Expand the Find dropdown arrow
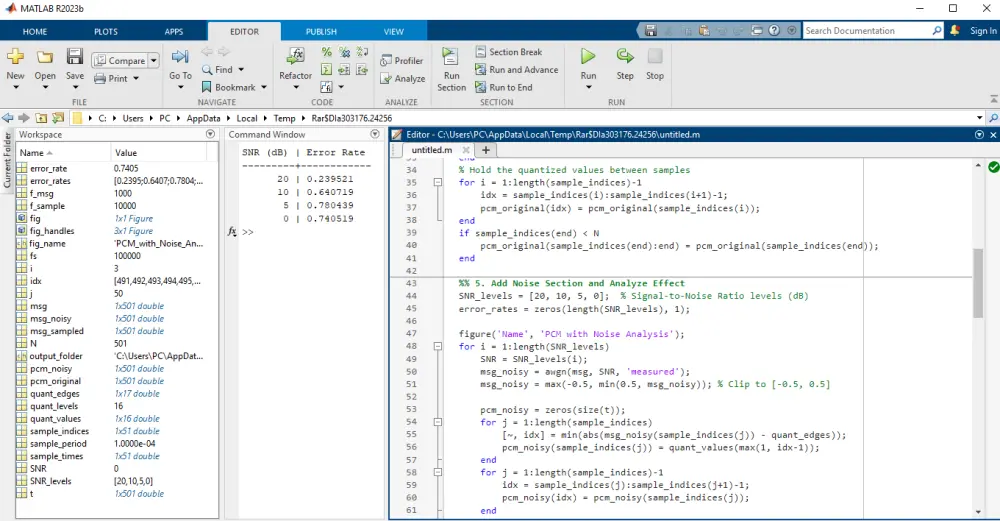This screenshot has width=1000, height=521. (241, 70)
